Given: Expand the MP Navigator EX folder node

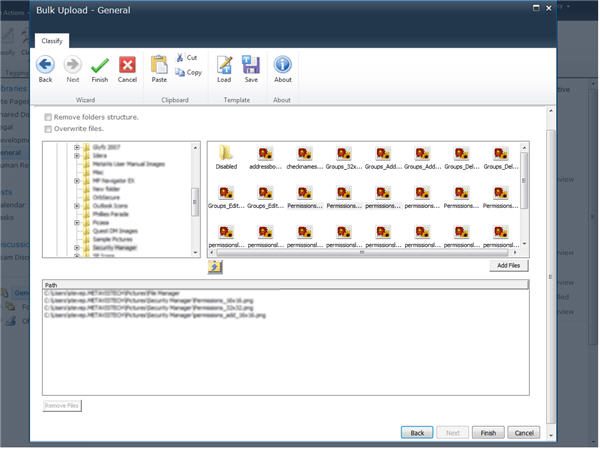Looking at the screenshot, I should [x=77, y=181].
